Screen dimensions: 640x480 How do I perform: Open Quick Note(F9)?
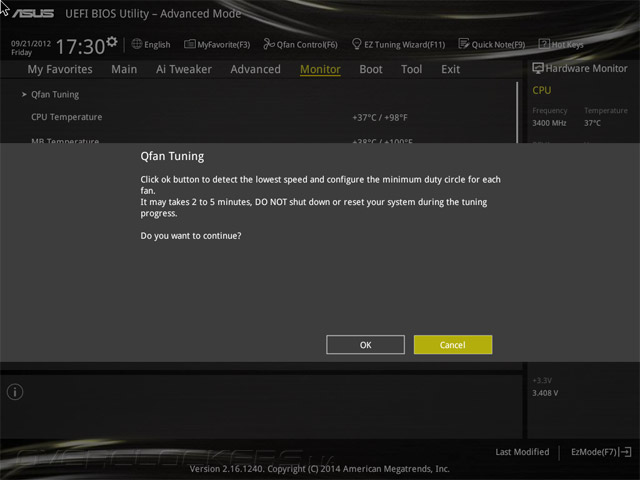tap(498, 44)
